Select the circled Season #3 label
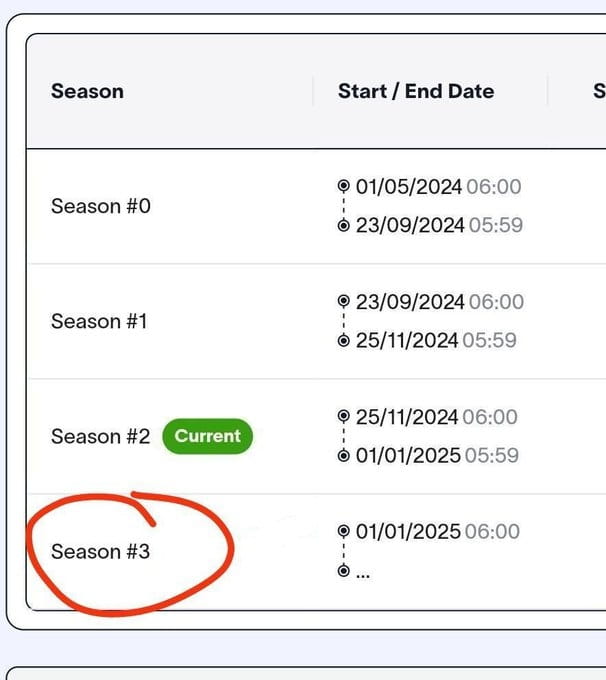Viewport: 606px width, 680px height. click(100, 551)
